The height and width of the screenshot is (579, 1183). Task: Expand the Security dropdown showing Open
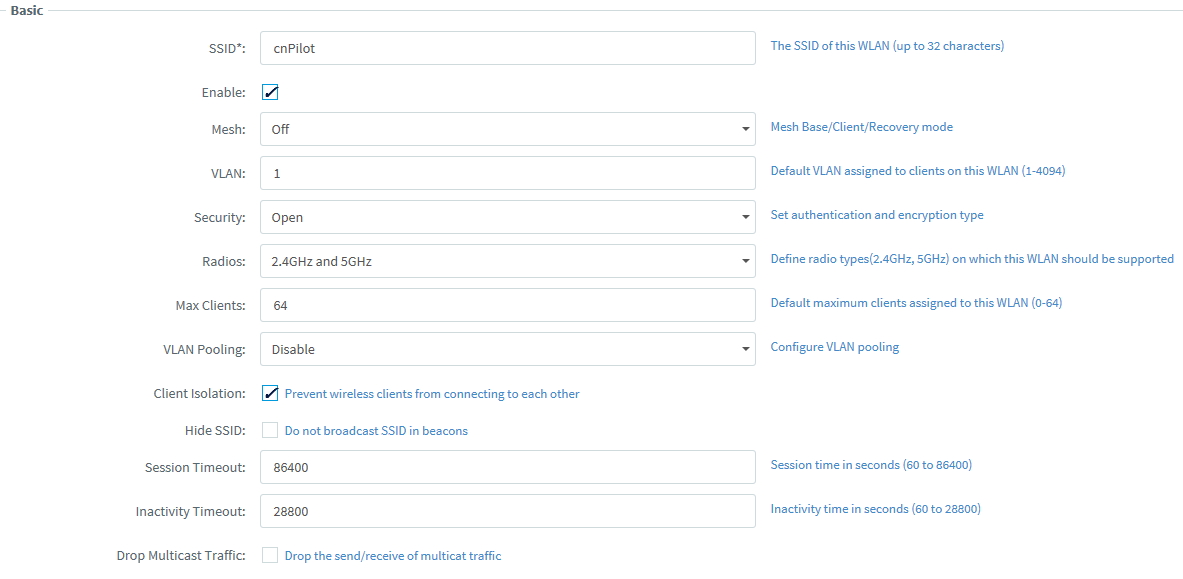(507, 217)
